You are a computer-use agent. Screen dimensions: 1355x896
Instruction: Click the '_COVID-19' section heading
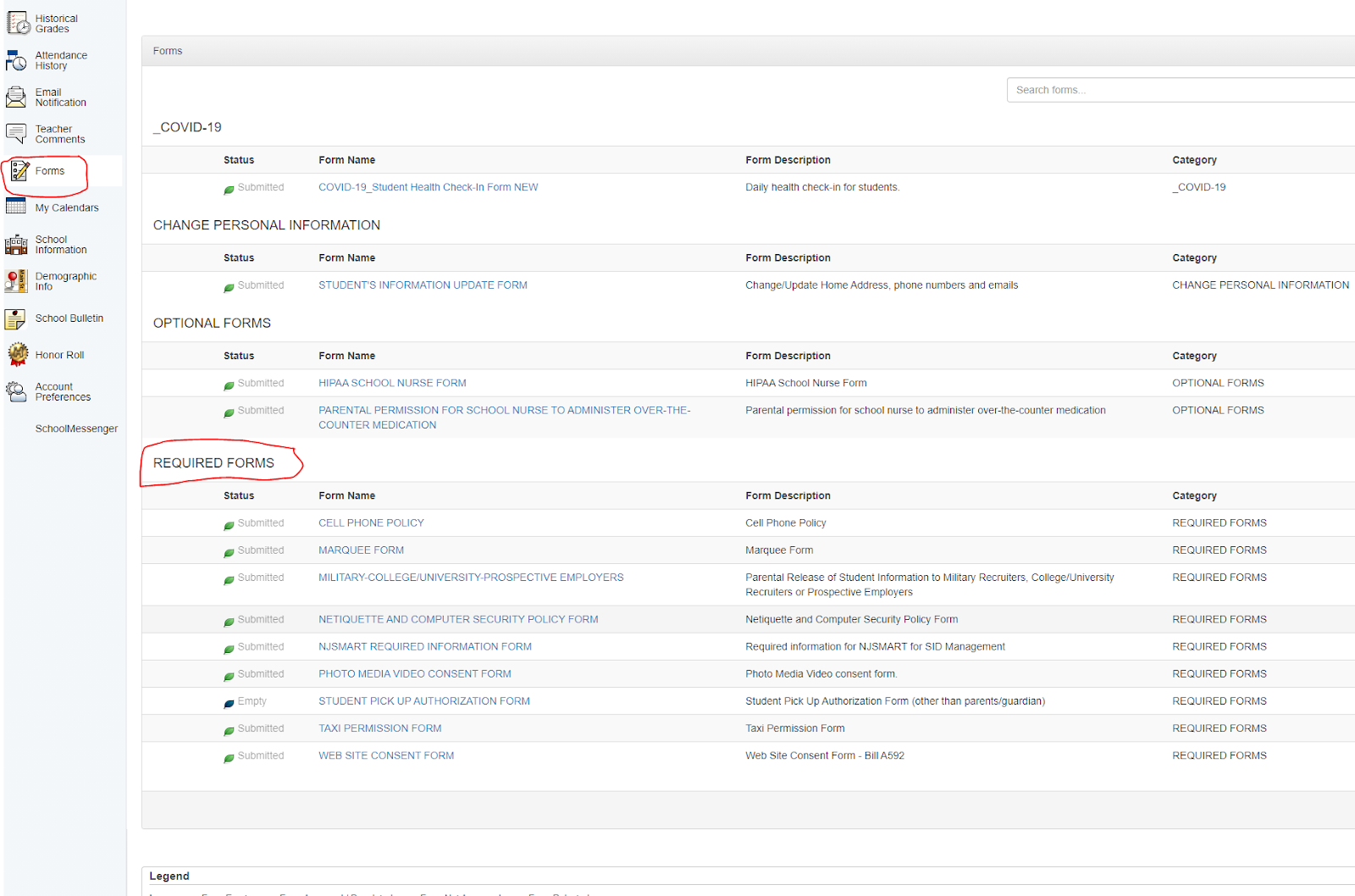187,127
